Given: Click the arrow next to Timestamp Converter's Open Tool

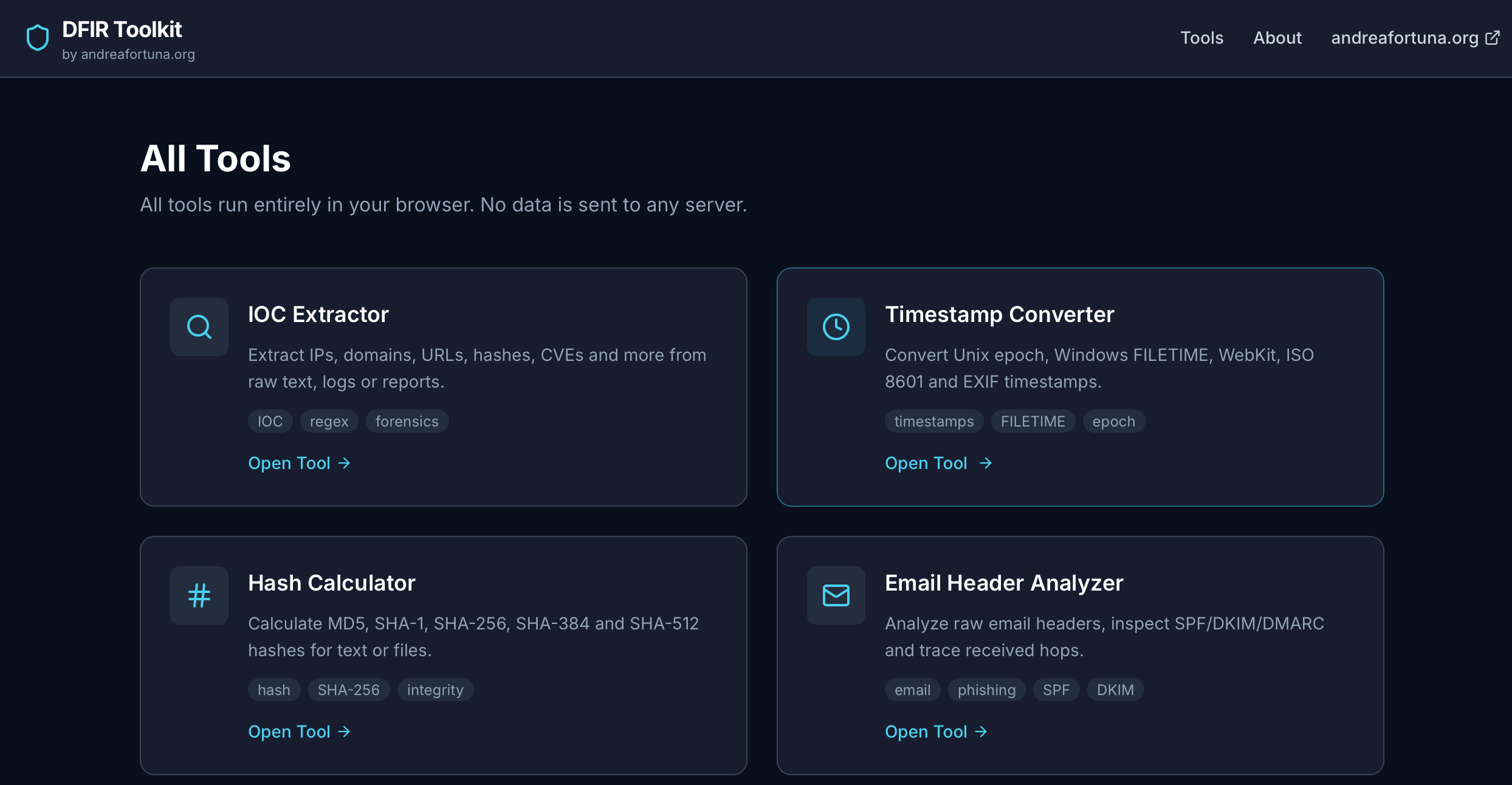Looking at the screenshot, I should [x=985, y=463].
